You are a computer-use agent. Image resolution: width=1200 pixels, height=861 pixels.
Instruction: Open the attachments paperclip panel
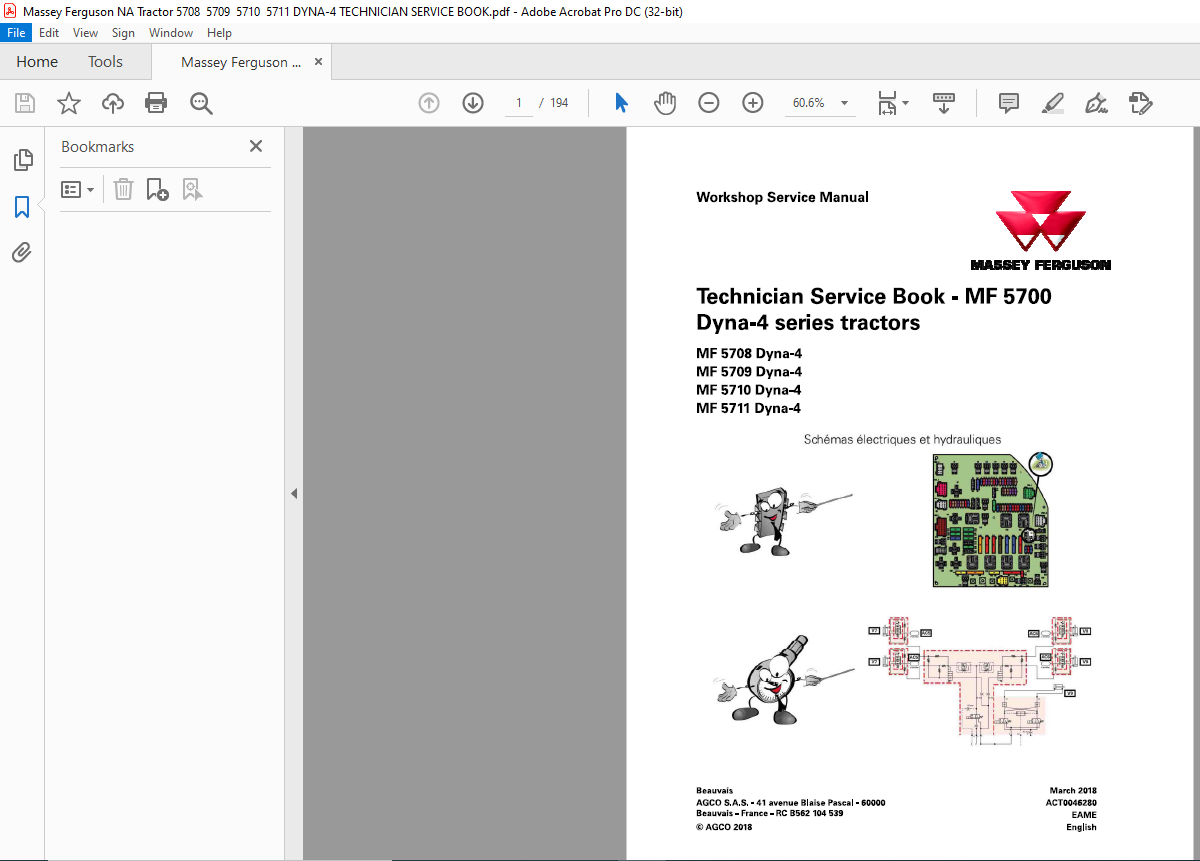[22, 252]
